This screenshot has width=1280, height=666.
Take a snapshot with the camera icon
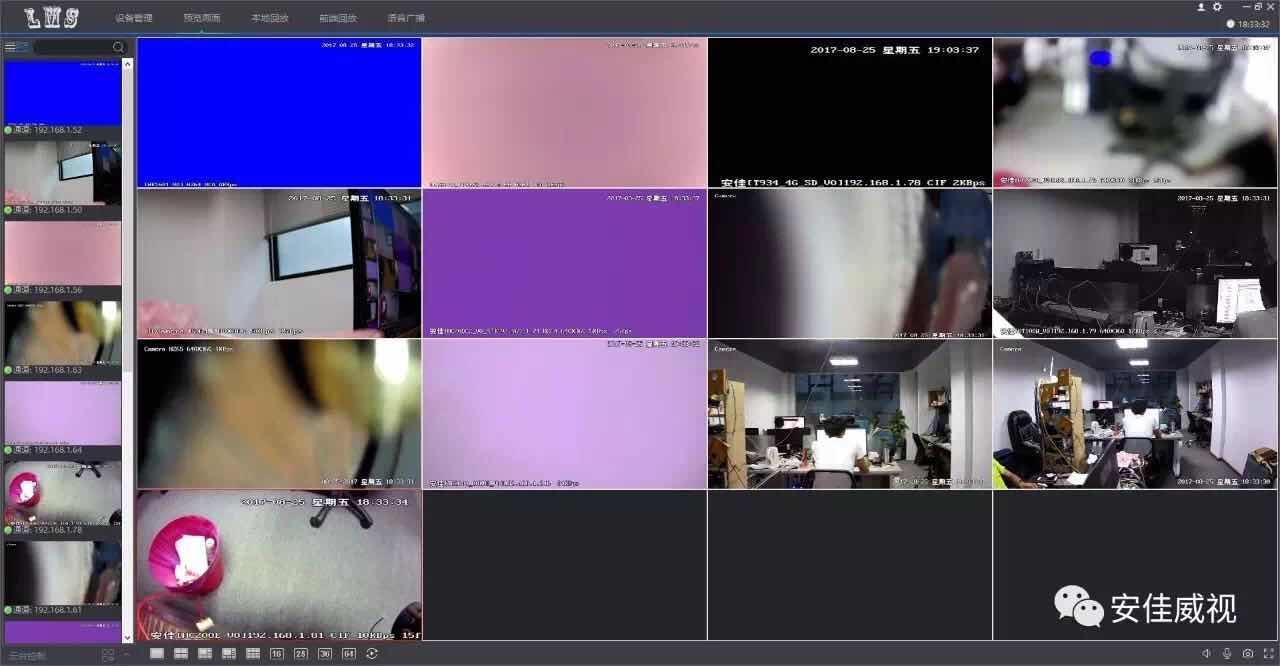[x=1248, y=654]
